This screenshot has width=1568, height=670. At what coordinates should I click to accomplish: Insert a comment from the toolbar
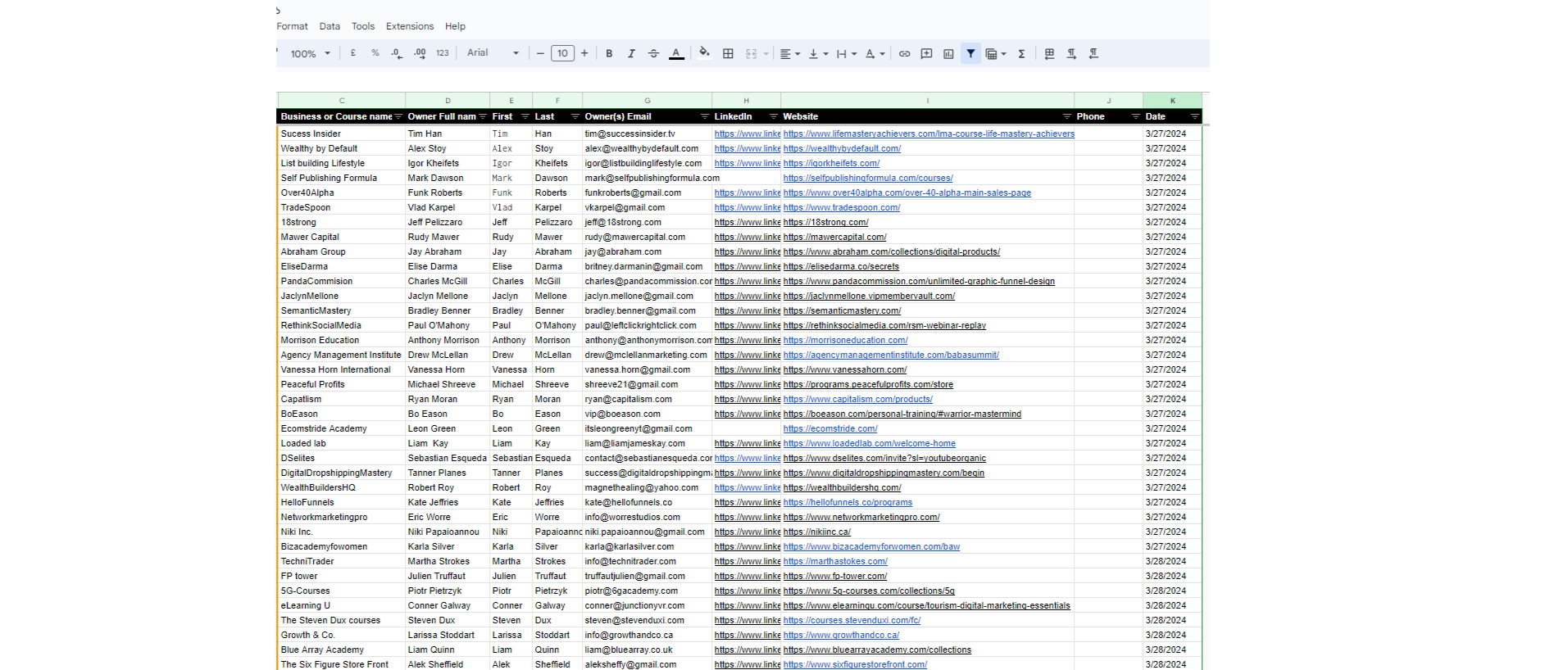pos(926,53)
